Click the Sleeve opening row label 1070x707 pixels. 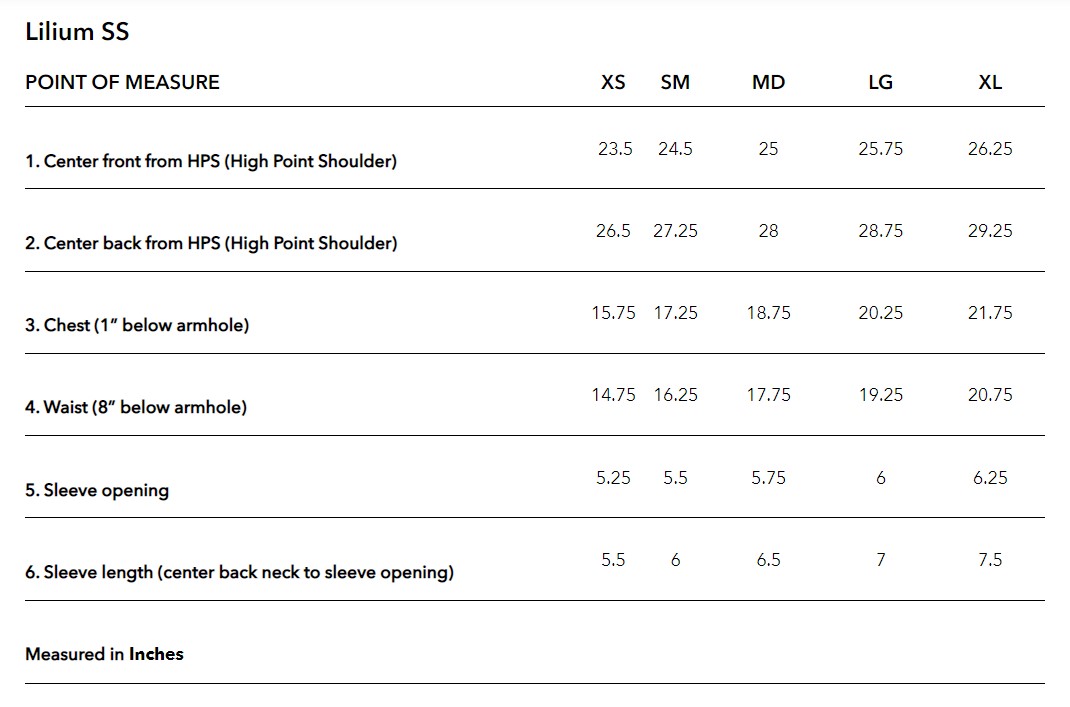click(x=97, y=490)
